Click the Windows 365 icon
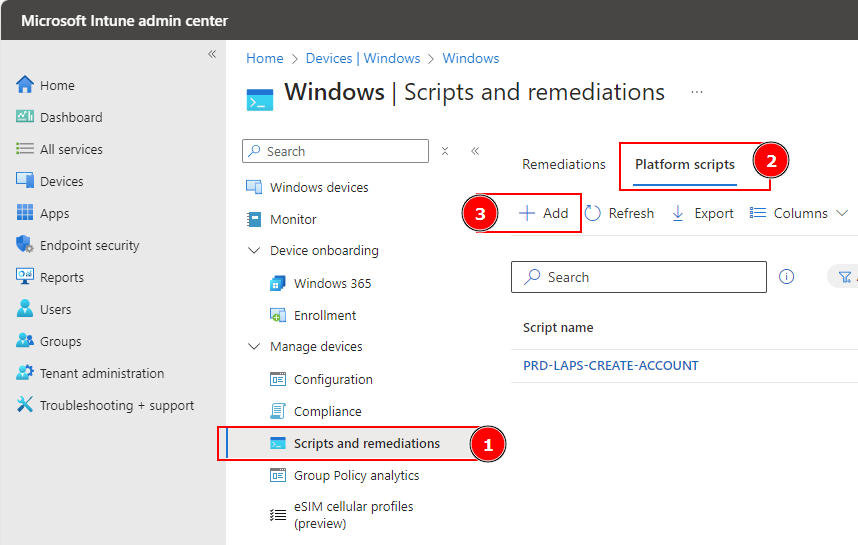 277,283
